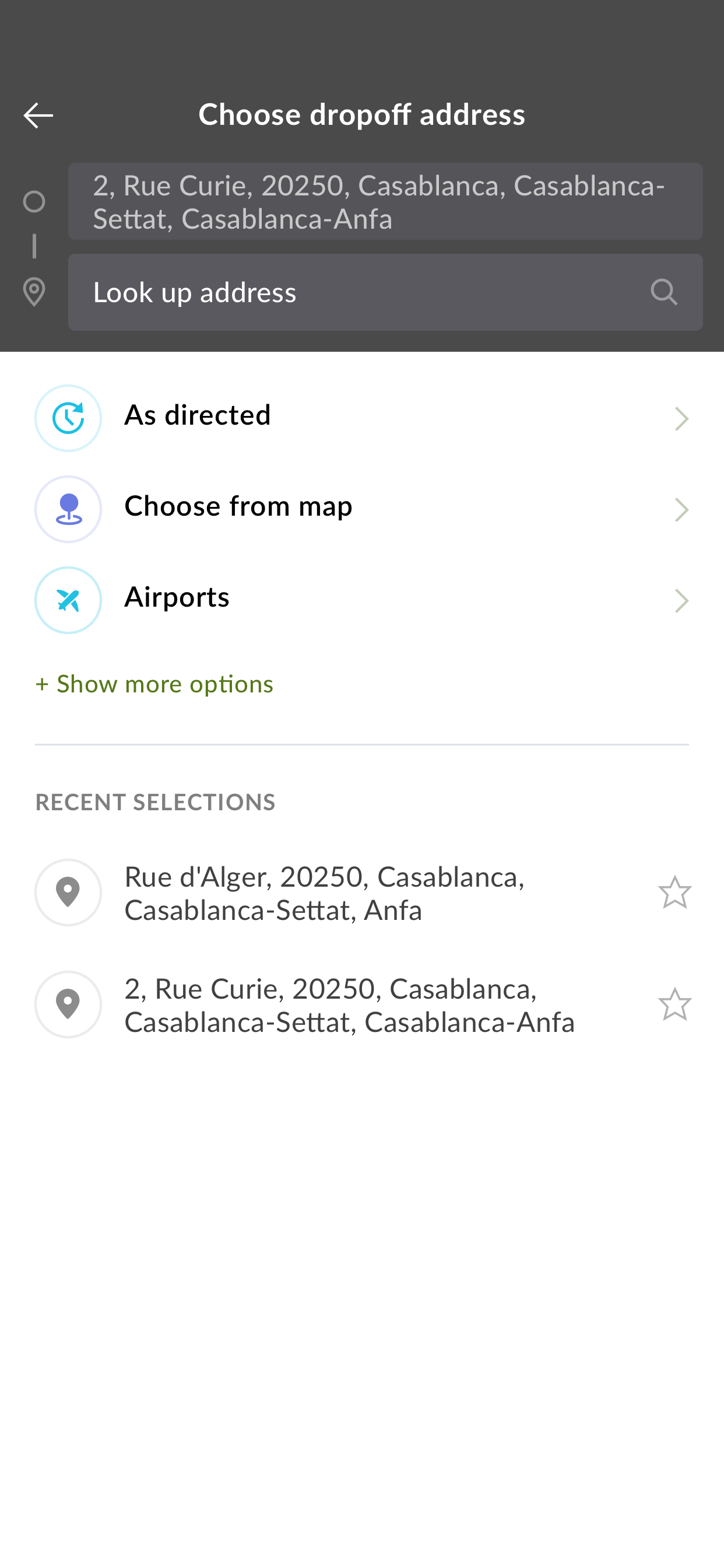Favorite Rue d'Alger with the star
The height and width of the screenshot is (1568, 724).
(x=674, y=893)
